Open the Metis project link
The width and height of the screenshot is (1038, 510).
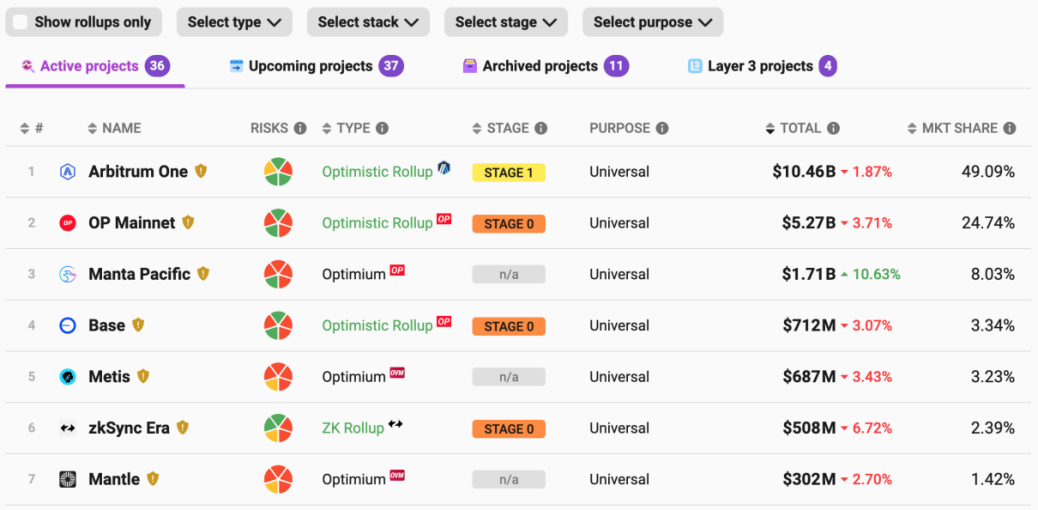(x=109, y=377)
